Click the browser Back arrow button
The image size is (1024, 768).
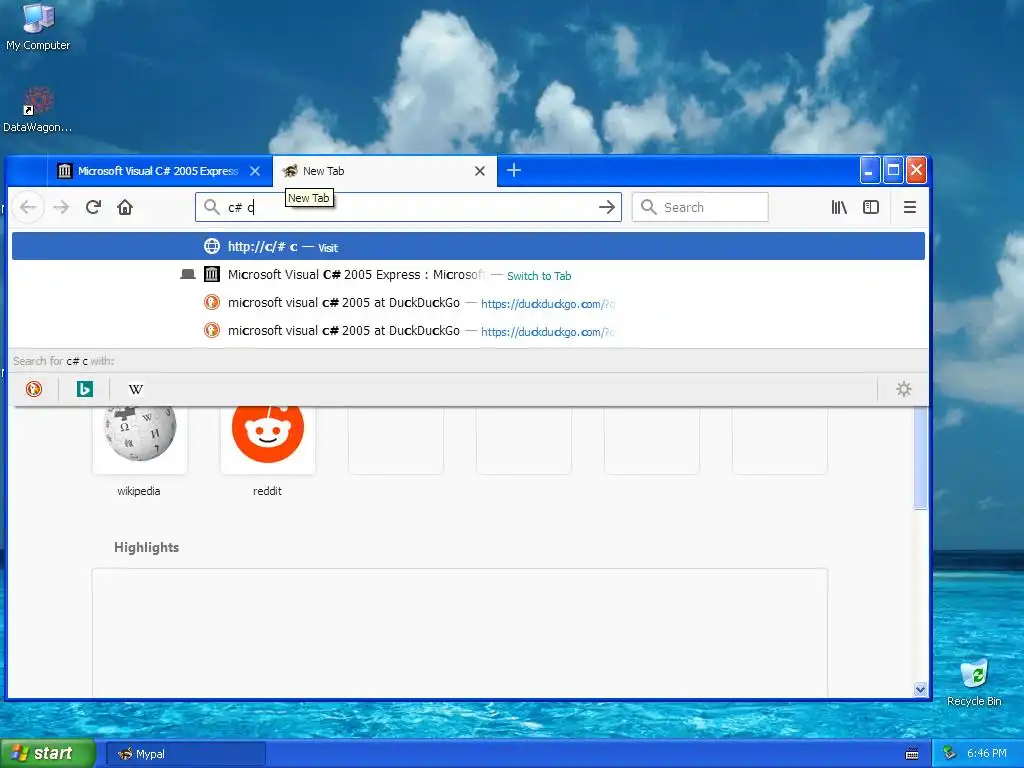point(28,207)
